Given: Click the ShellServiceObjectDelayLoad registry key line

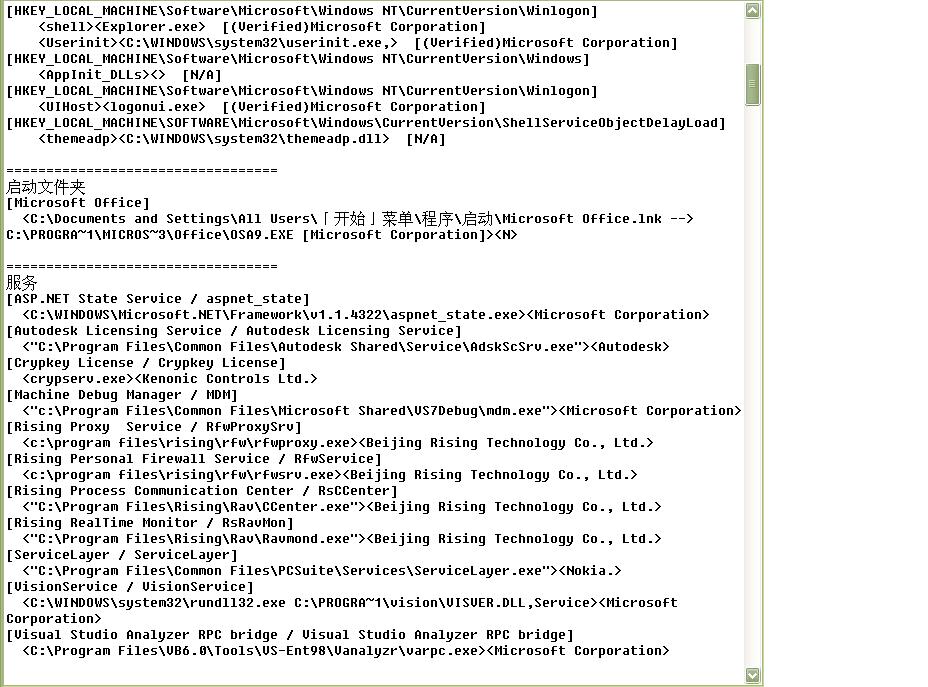Looking at the screenshot, I should 366,123.
